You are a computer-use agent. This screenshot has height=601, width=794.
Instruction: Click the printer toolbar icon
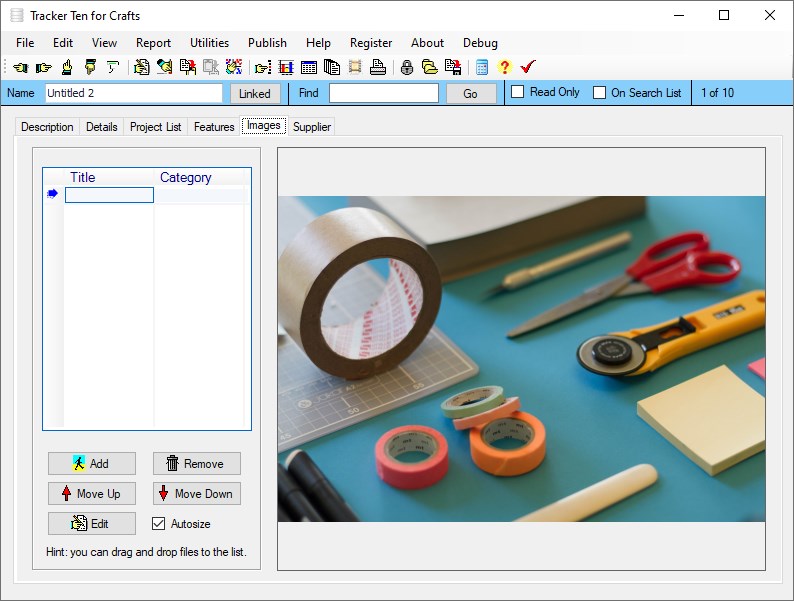click(x=377, y=67)
